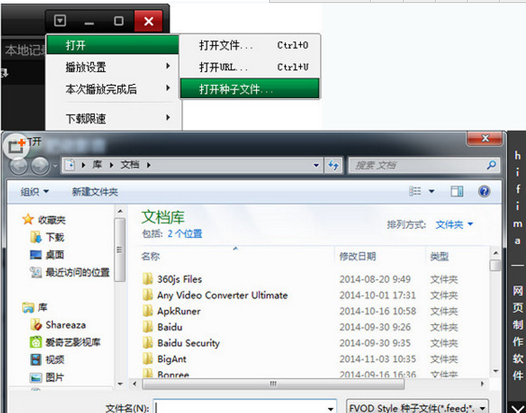
Task: Click 库 in the address breadcrumb
Action: click(x=97, y=165)
